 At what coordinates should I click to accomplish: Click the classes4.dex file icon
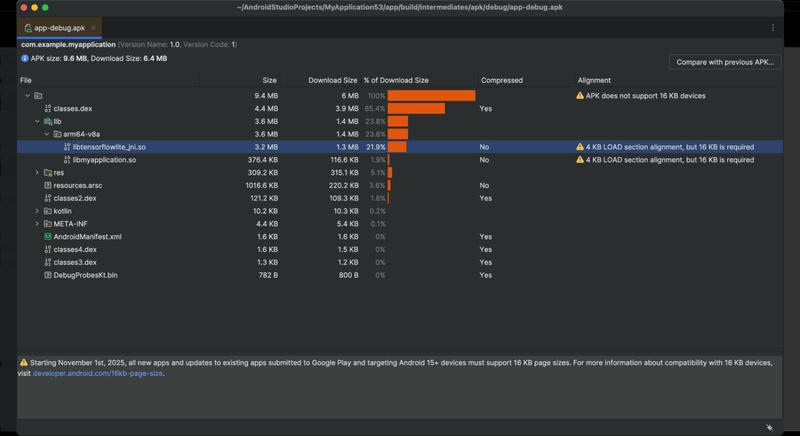[x=47, y=249]
